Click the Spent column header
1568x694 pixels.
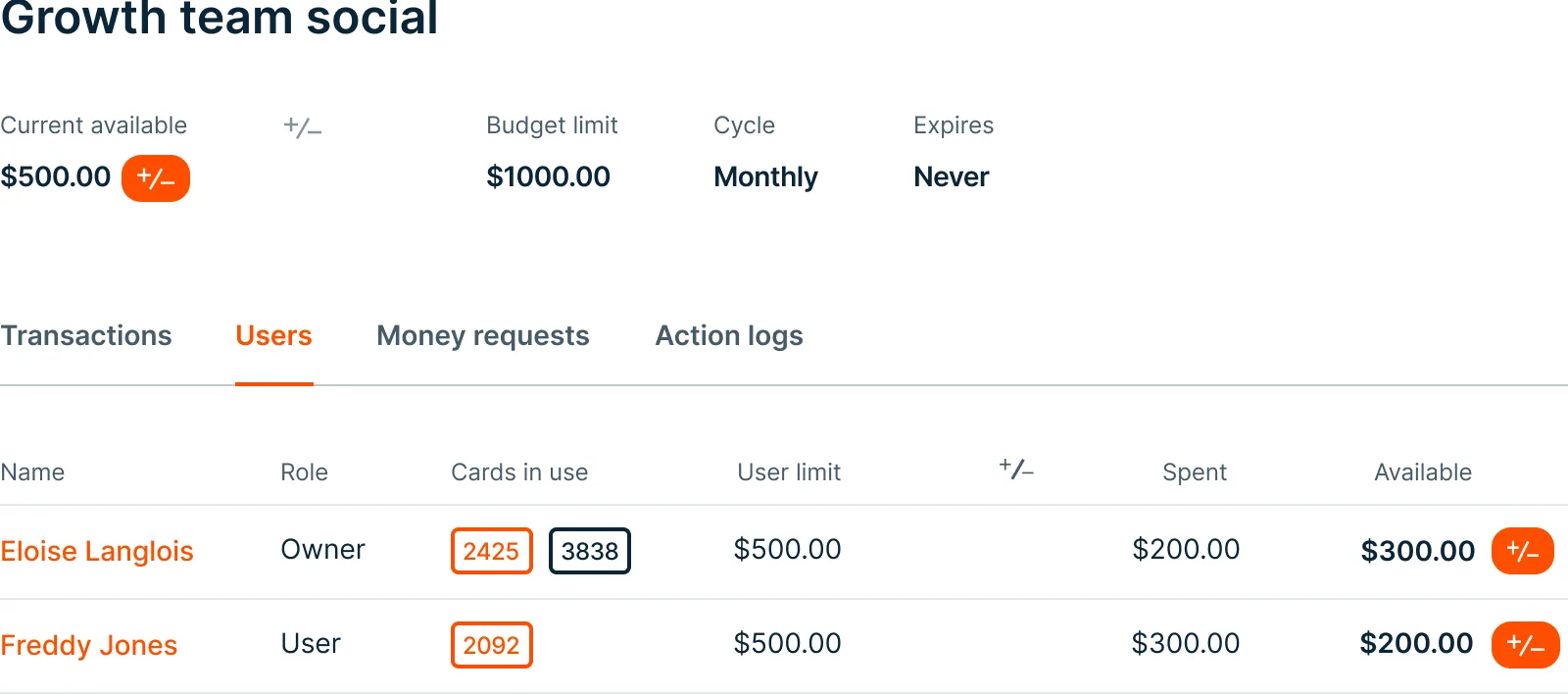[x=1194, y=472]
